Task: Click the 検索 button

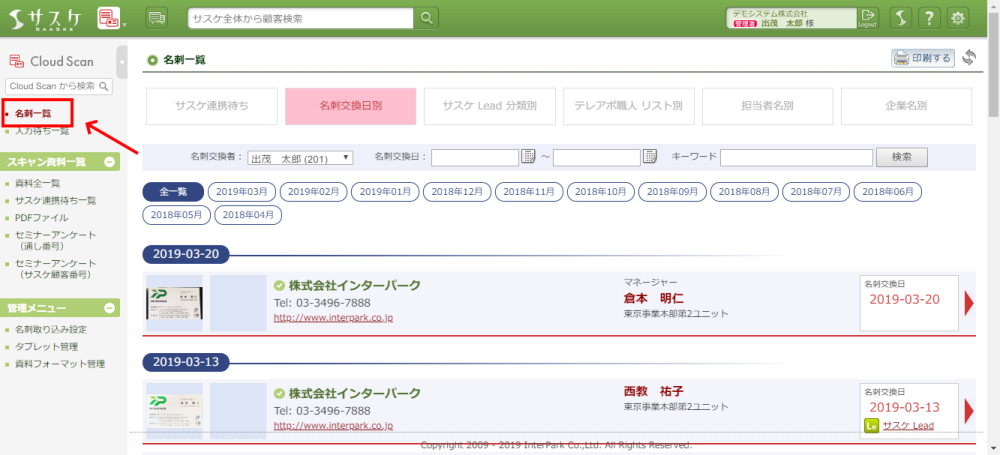Action: (902, 157)
